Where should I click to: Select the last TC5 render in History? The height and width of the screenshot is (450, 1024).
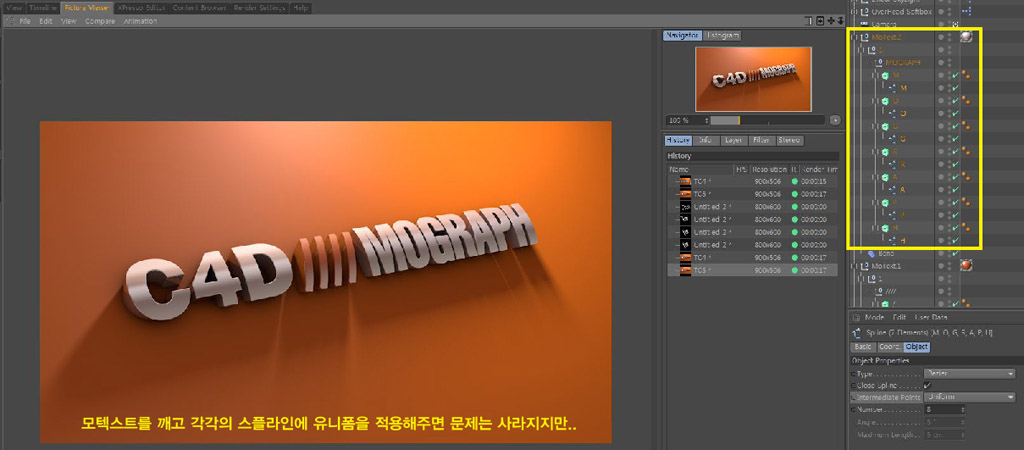tap(752, 270)
